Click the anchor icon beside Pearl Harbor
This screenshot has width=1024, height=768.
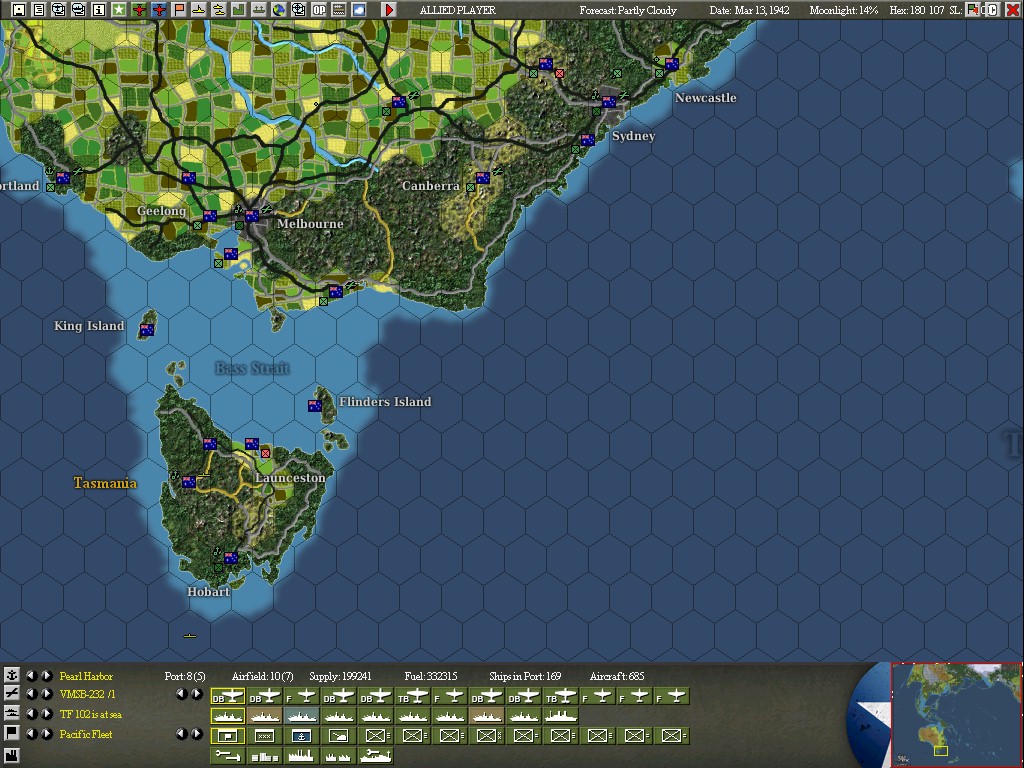pyautogui.click(x=11, y=675)
